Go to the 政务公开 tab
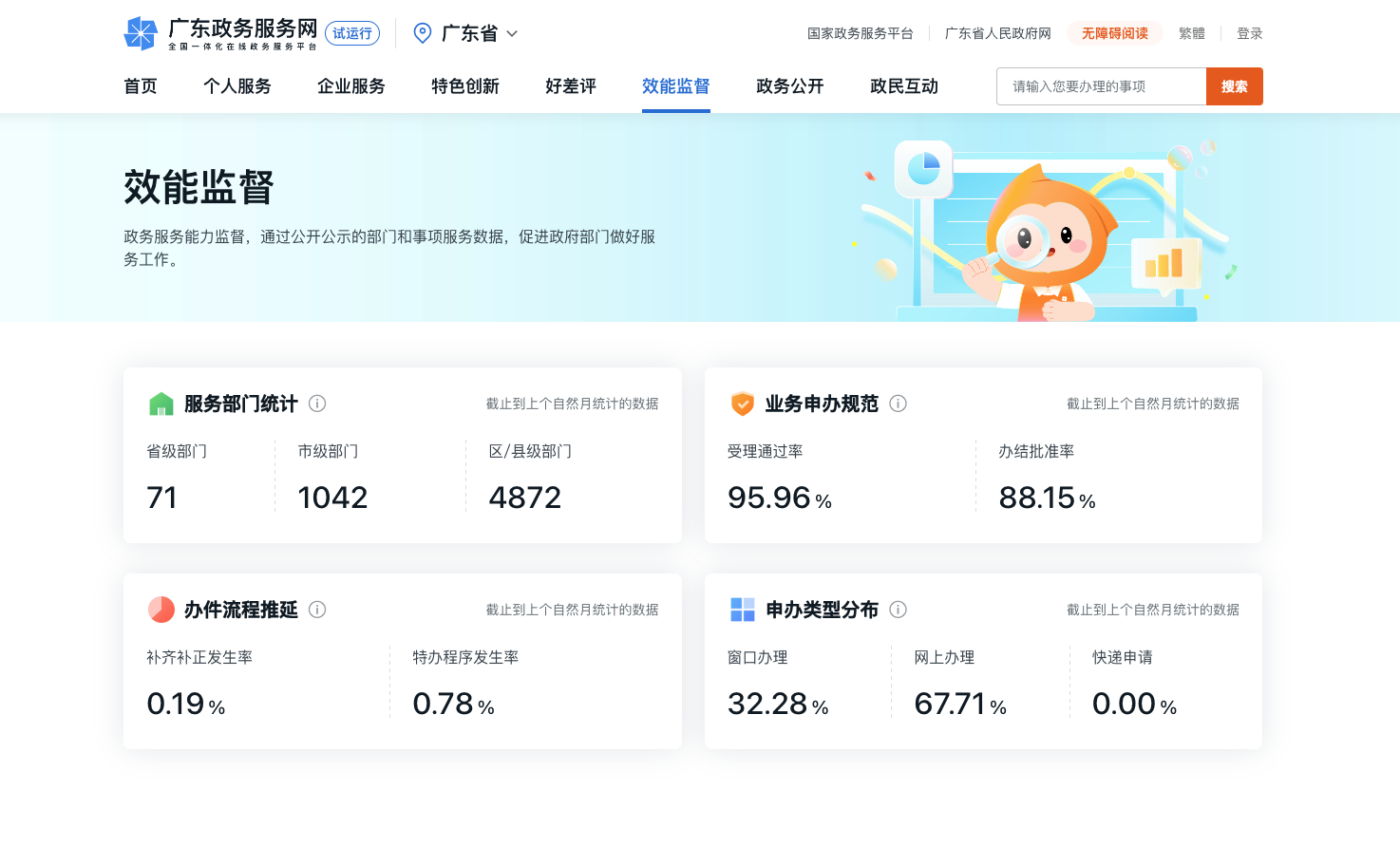This screenshot has width=1400, height=846. point(789,86)
